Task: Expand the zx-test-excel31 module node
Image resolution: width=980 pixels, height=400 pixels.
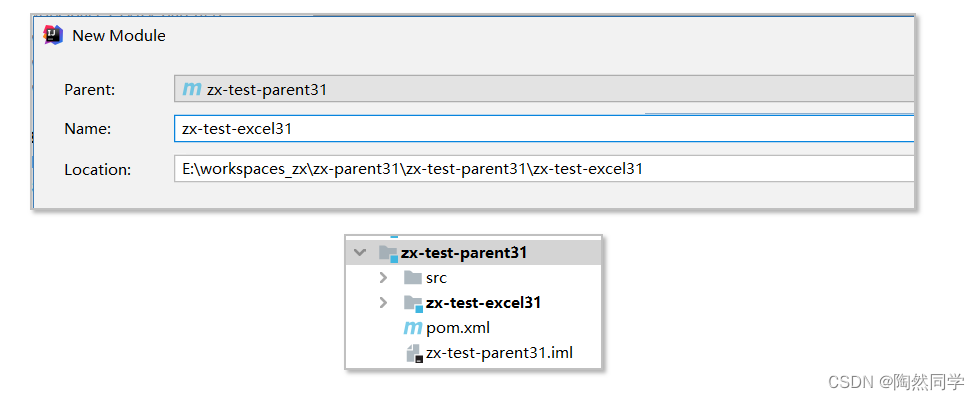Action: tap(384, 303)
